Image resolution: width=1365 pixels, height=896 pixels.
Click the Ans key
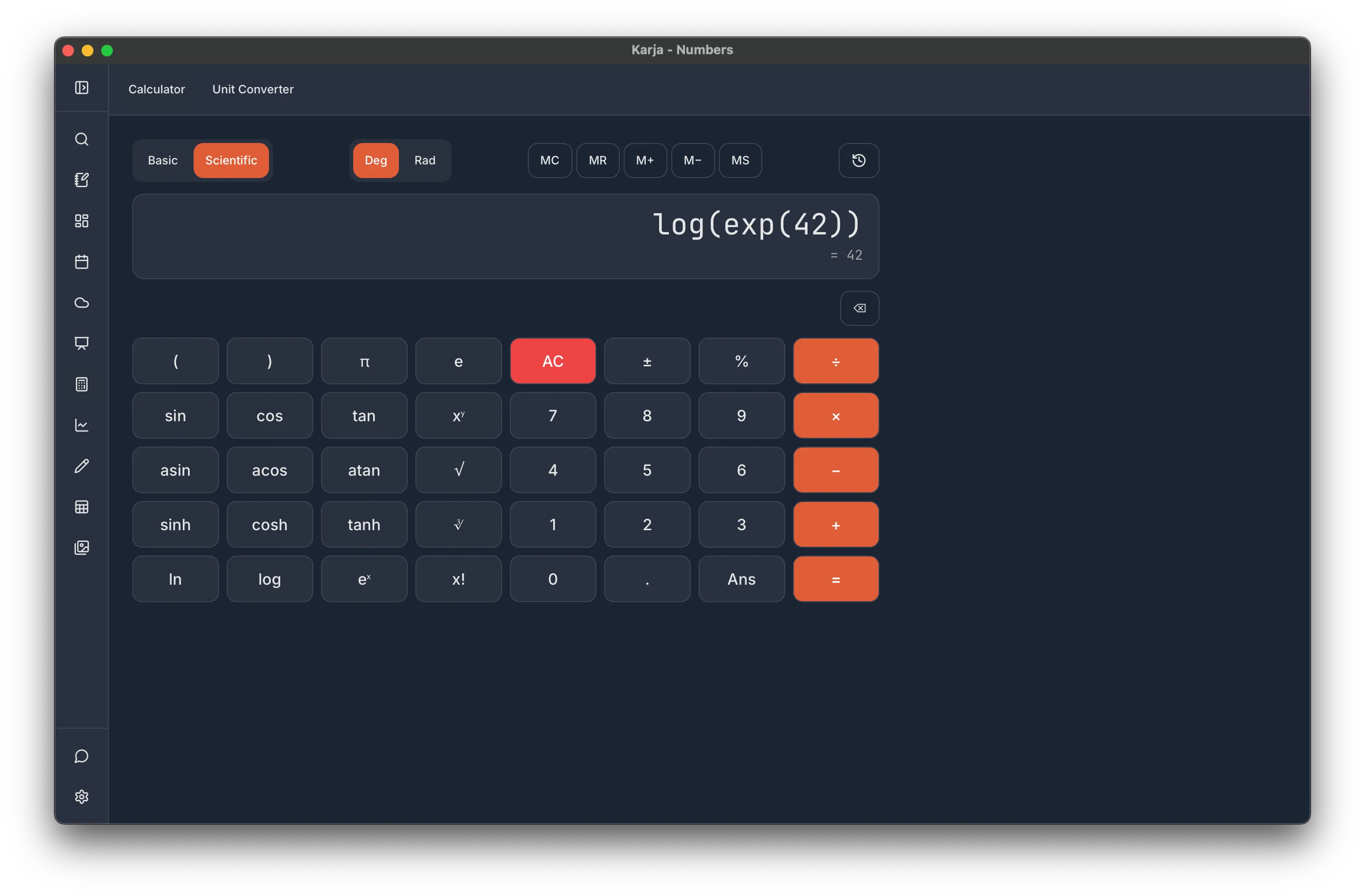741,579
